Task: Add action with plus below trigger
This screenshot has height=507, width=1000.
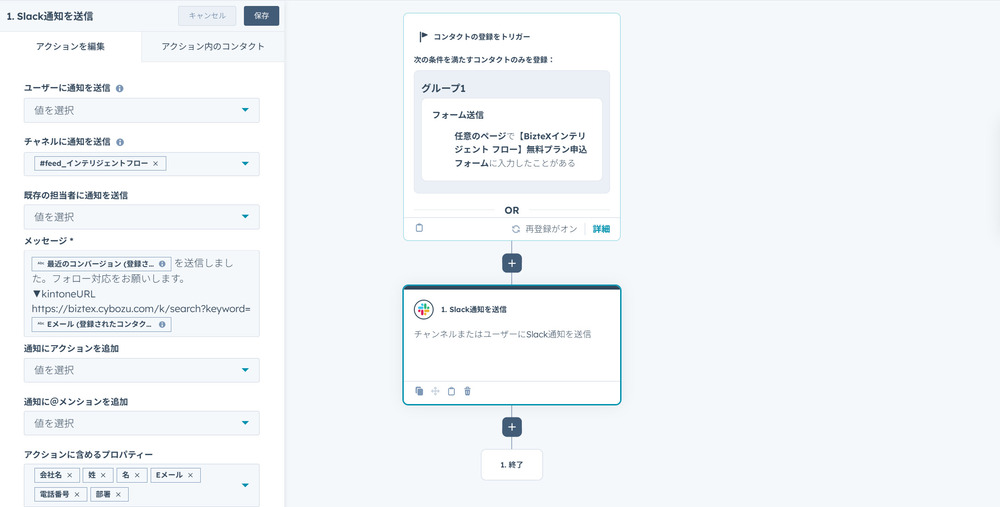Action: (511, 263)
